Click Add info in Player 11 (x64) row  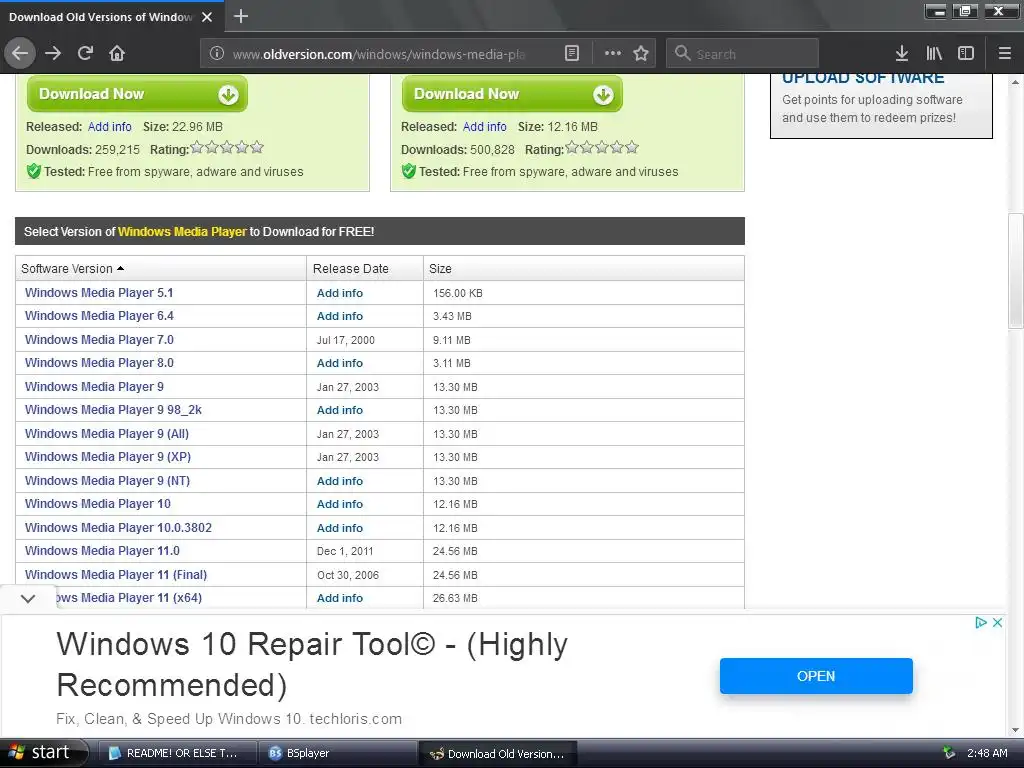click(340, 598)
